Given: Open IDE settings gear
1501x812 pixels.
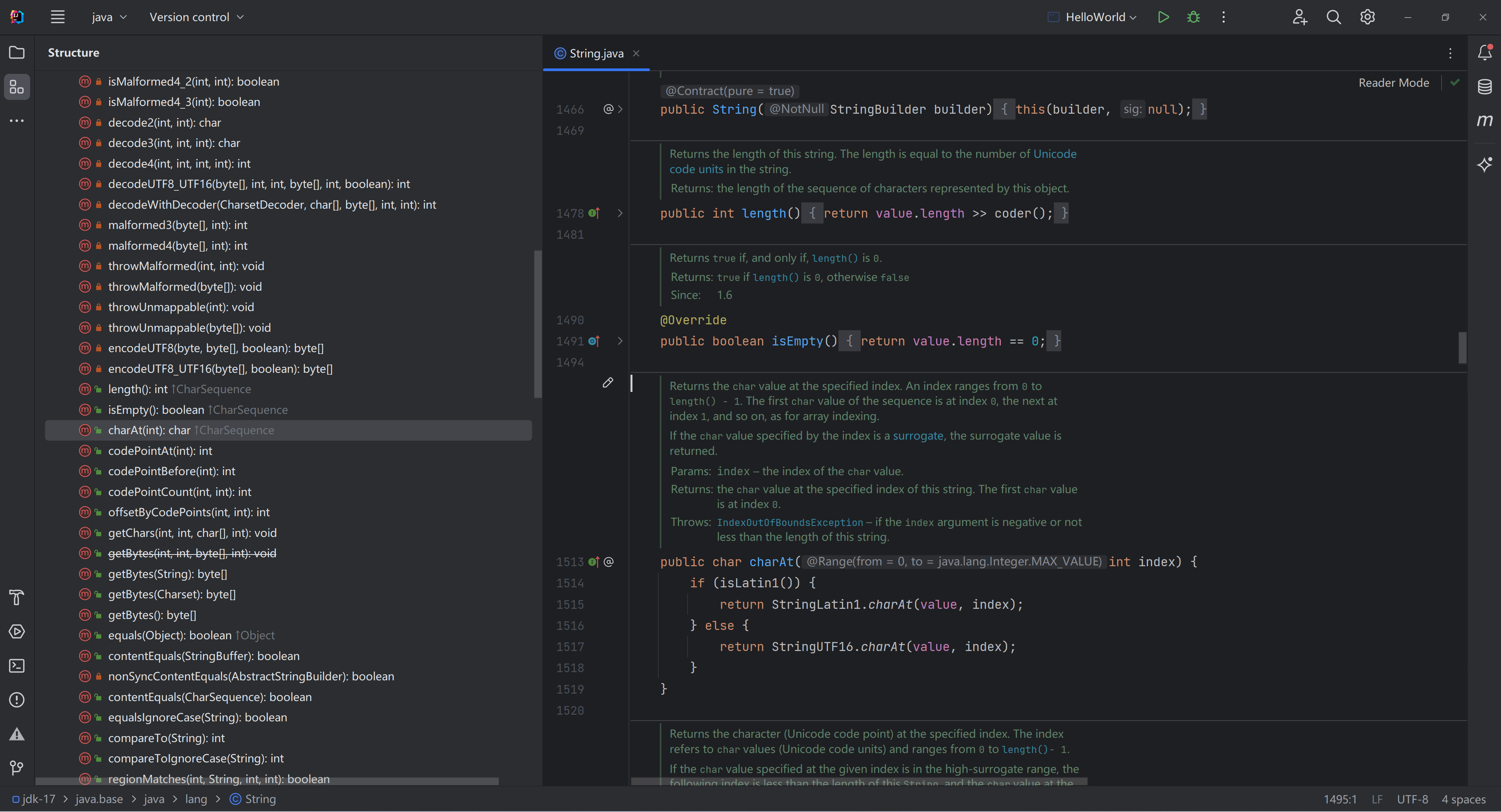Looking at the screenshot, I should [1368, 17].
